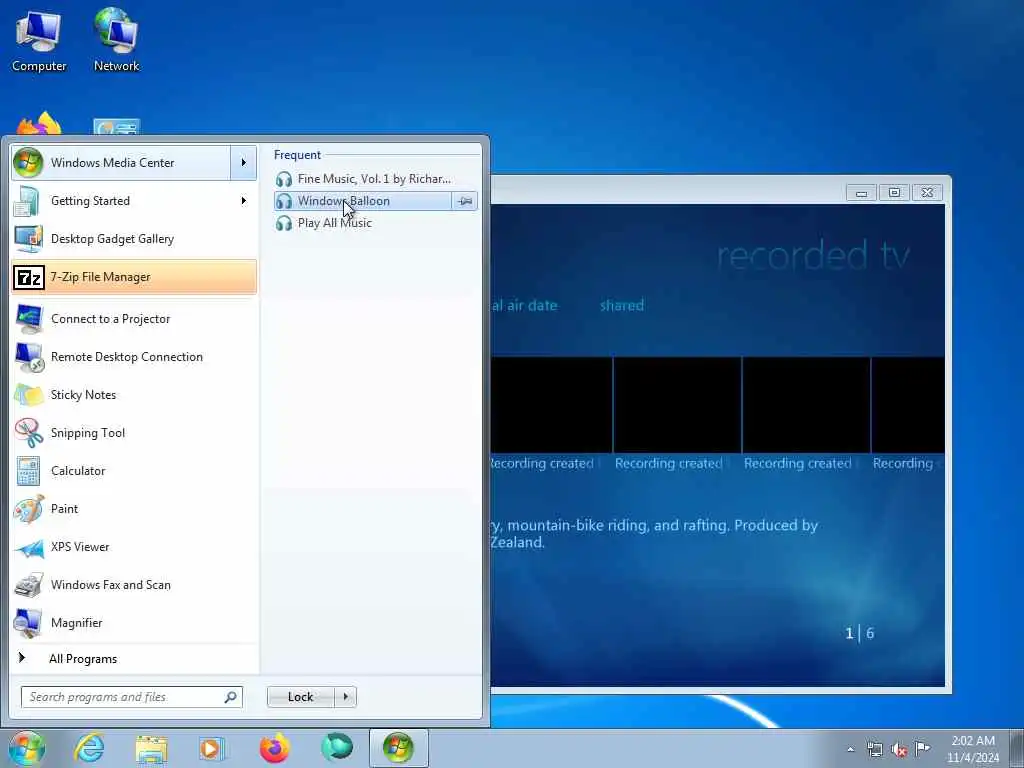This screenshot has height=768, width=1024.
Task: Expand All Programs list
Action: 83,659
